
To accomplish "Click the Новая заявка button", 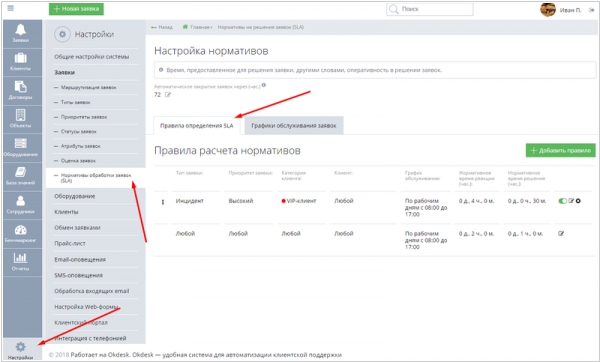I will coord(76,9).
